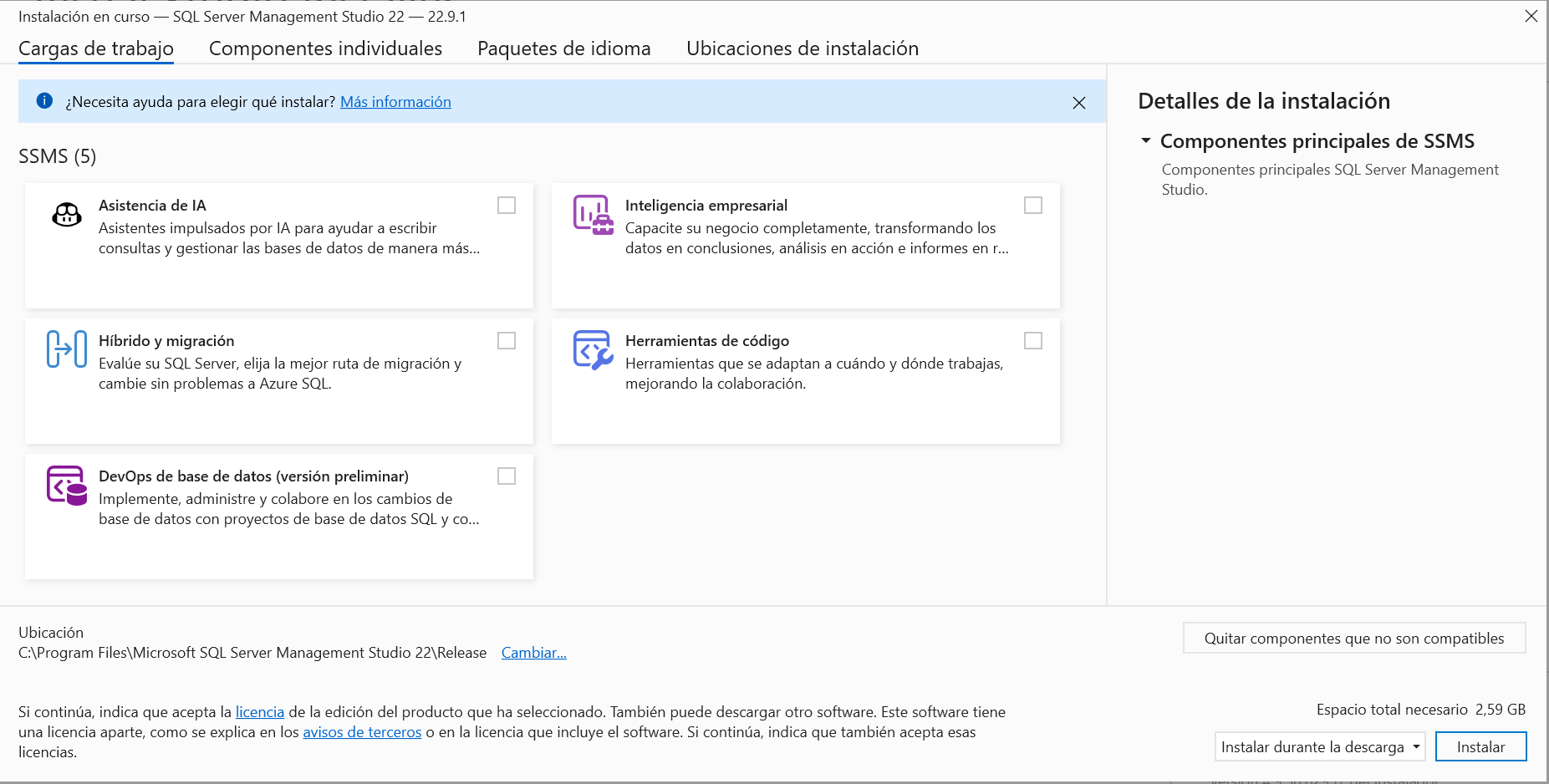The height and width of the screenshot is (784, 1549).
Task: Toggle DevOps de base de datos checkbox
Action: [507, 476]
